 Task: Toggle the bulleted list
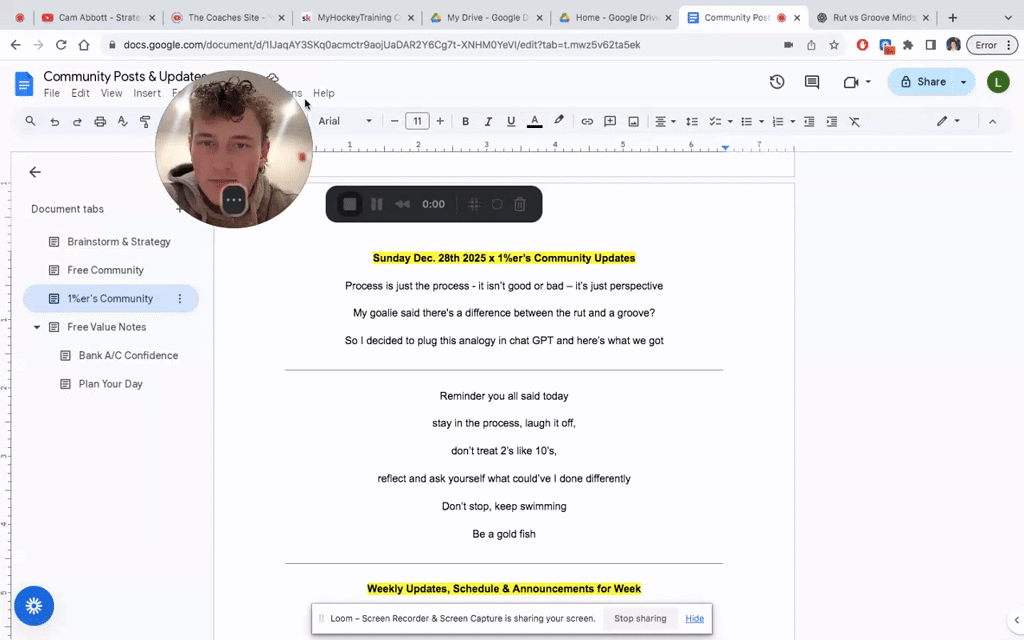(746, 121)
